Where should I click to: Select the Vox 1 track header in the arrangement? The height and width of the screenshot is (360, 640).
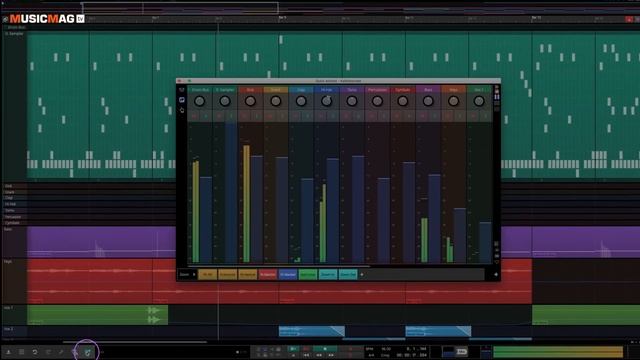coord(14,315)
